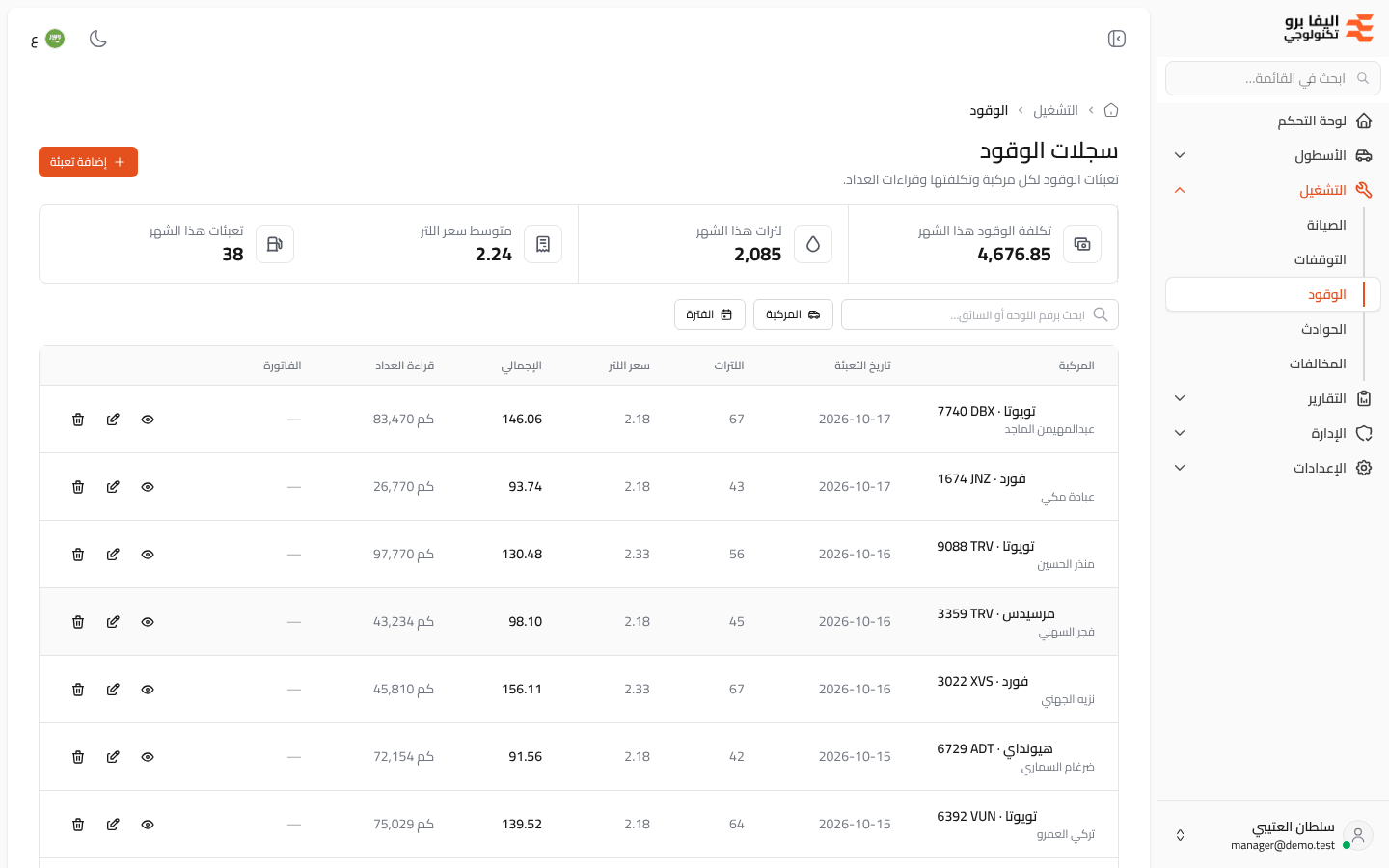This screenshot has height=868, width=1389.
Task: Open the المخالفات submenu item
Action: (1273, 364)
